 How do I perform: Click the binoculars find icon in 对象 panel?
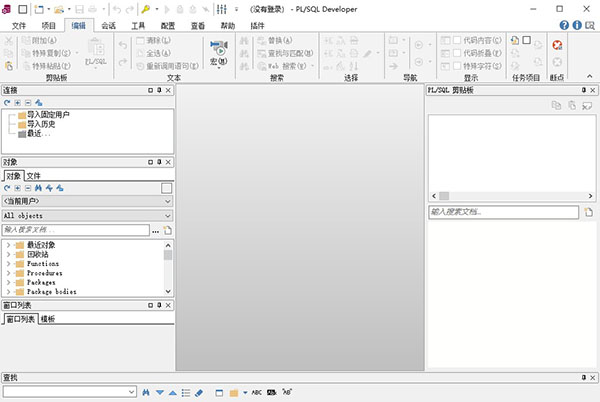coord(37,187)
